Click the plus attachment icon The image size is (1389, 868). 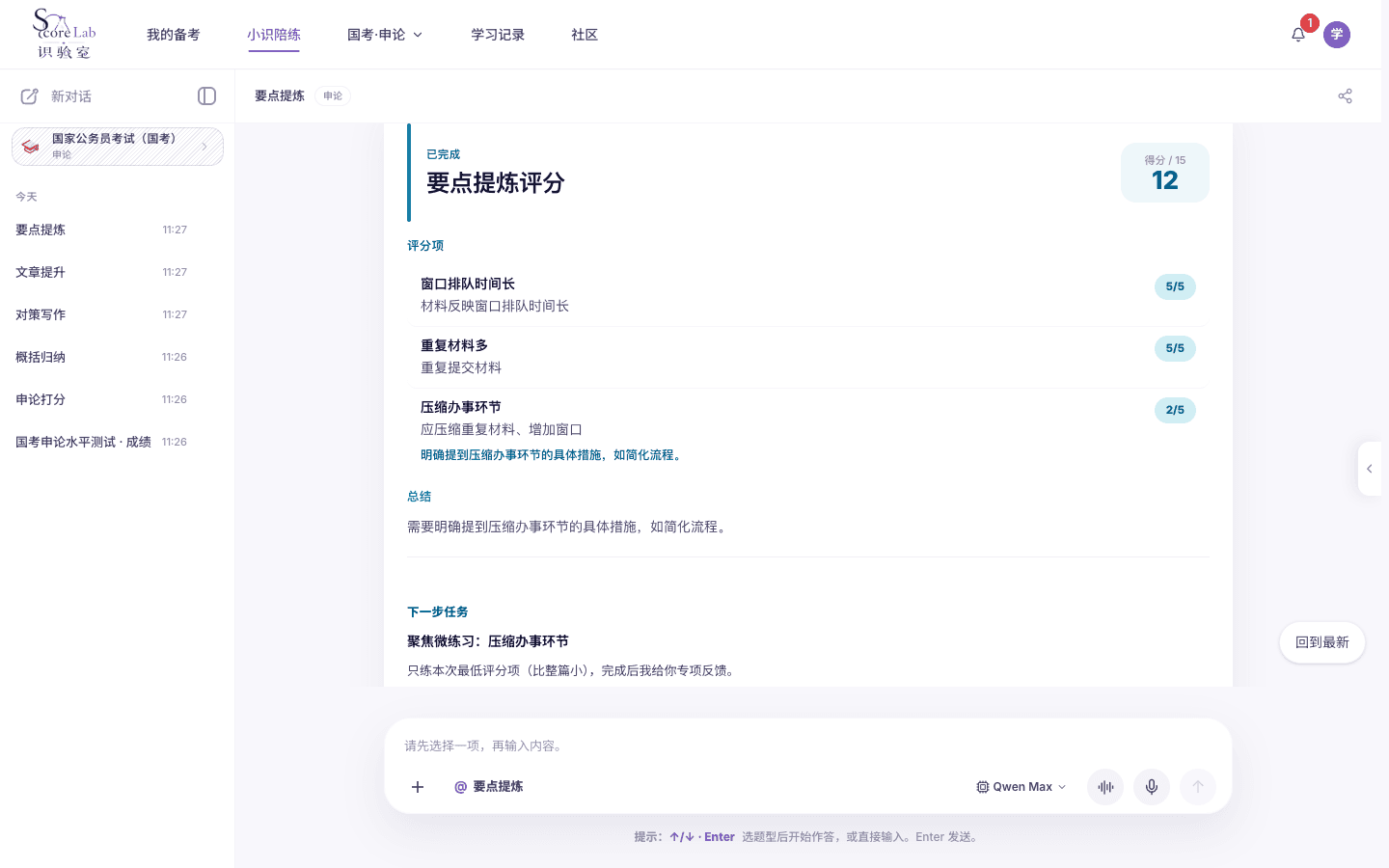pos(418,787)
